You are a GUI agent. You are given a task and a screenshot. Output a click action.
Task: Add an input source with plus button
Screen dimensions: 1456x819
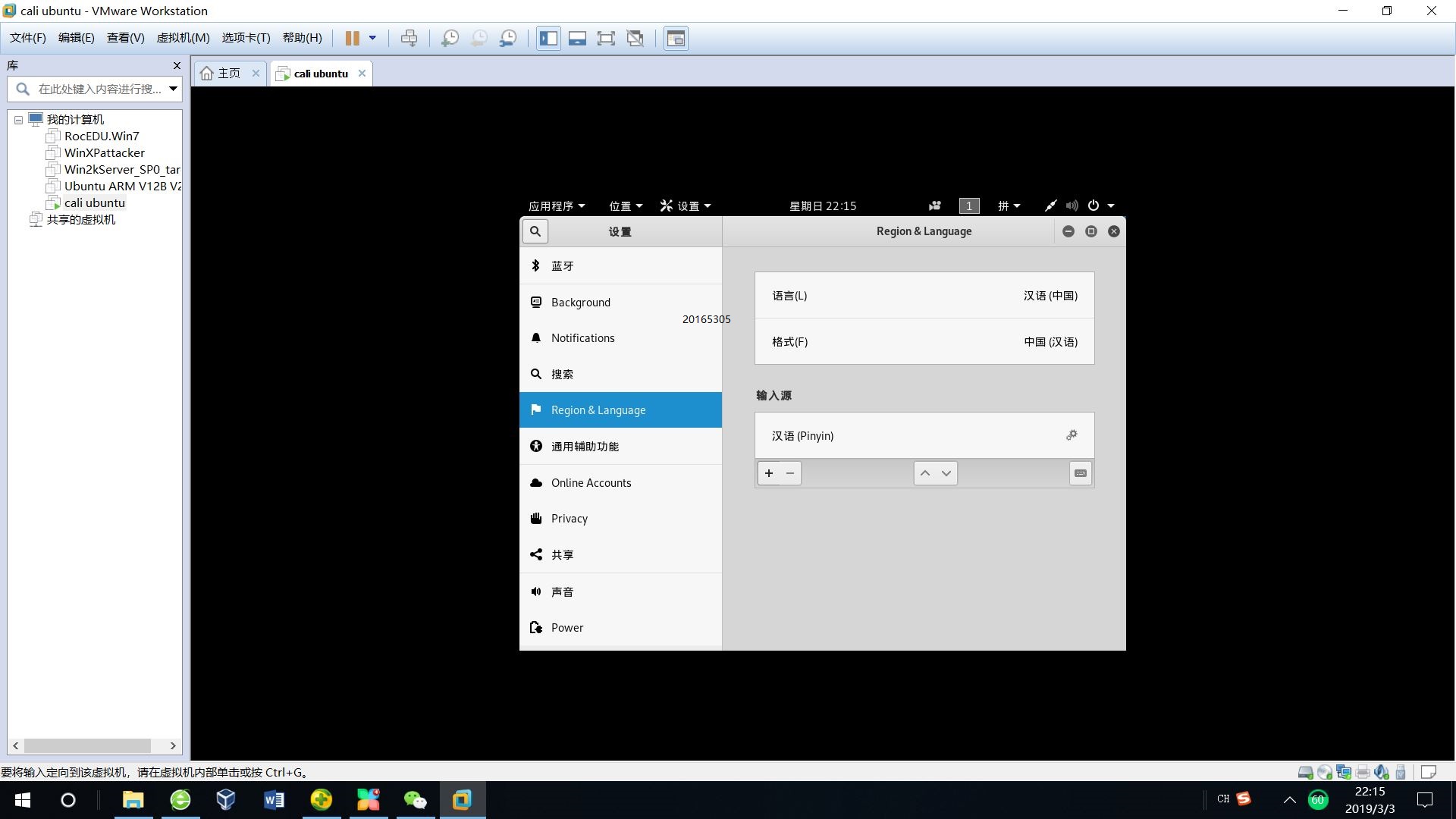point(768,473)
